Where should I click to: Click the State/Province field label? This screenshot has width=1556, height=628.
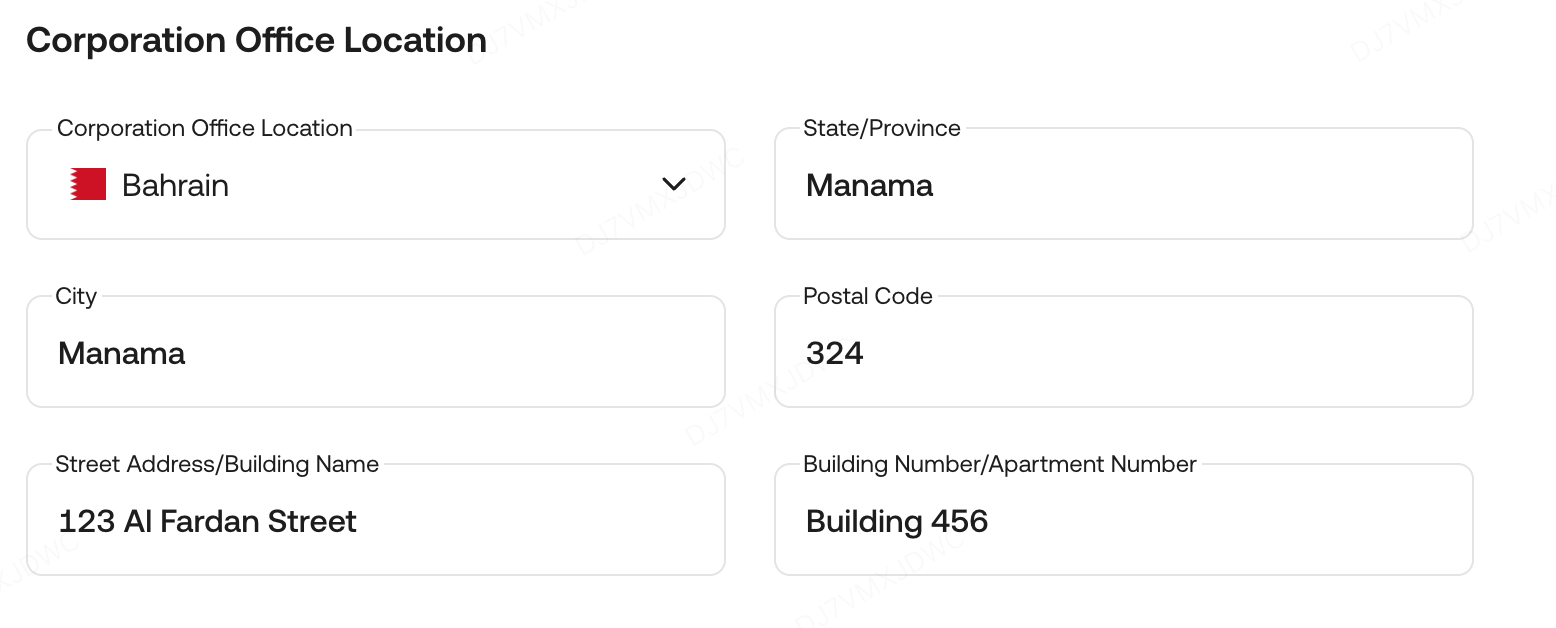click(x=881, y=128)
